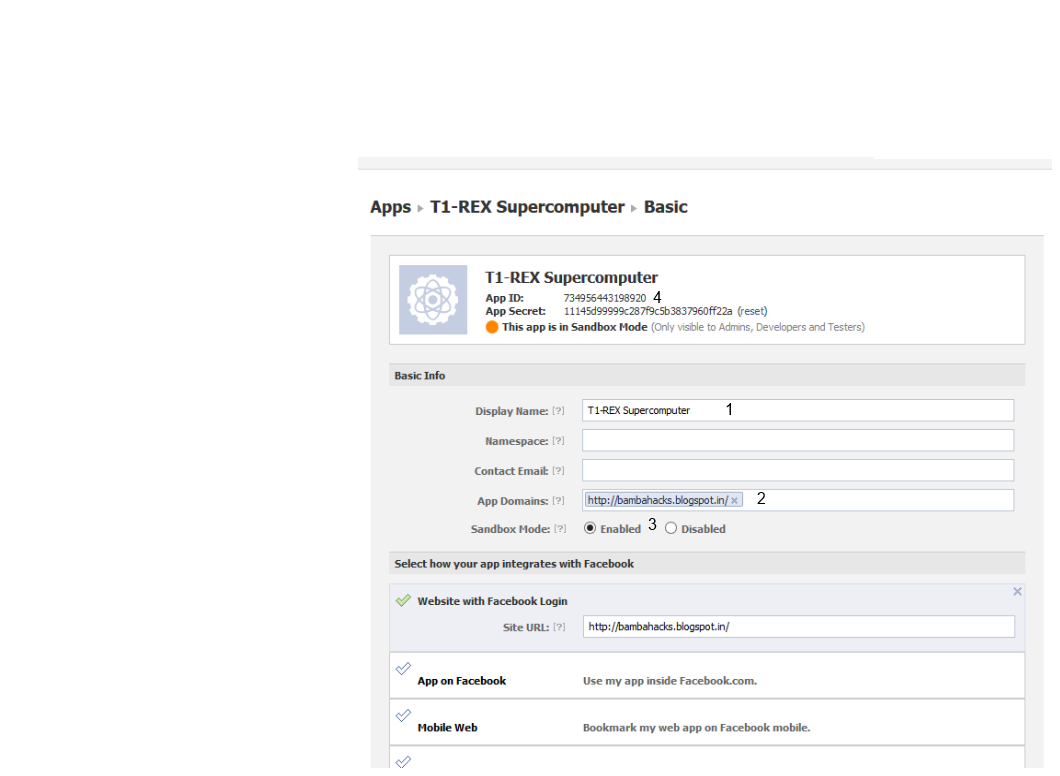This screenshot has height=776, width=1060.
Task: Select Sandbox Mode Disabled radio button
Action: (x=671, y=528)
